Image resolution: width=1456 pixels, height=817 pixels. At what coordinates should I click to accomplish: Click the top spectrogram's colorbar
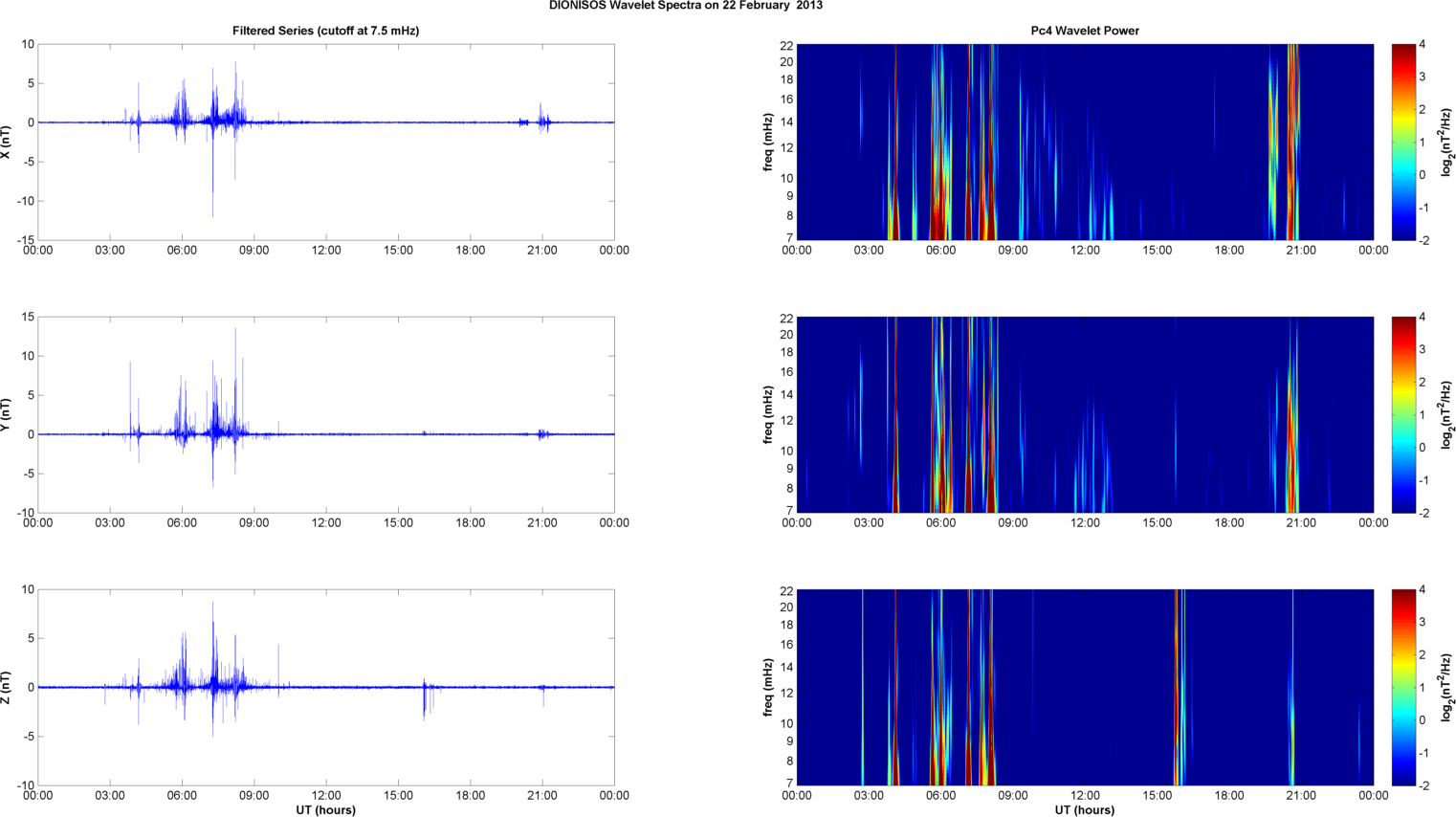[x=1402, y=142]
